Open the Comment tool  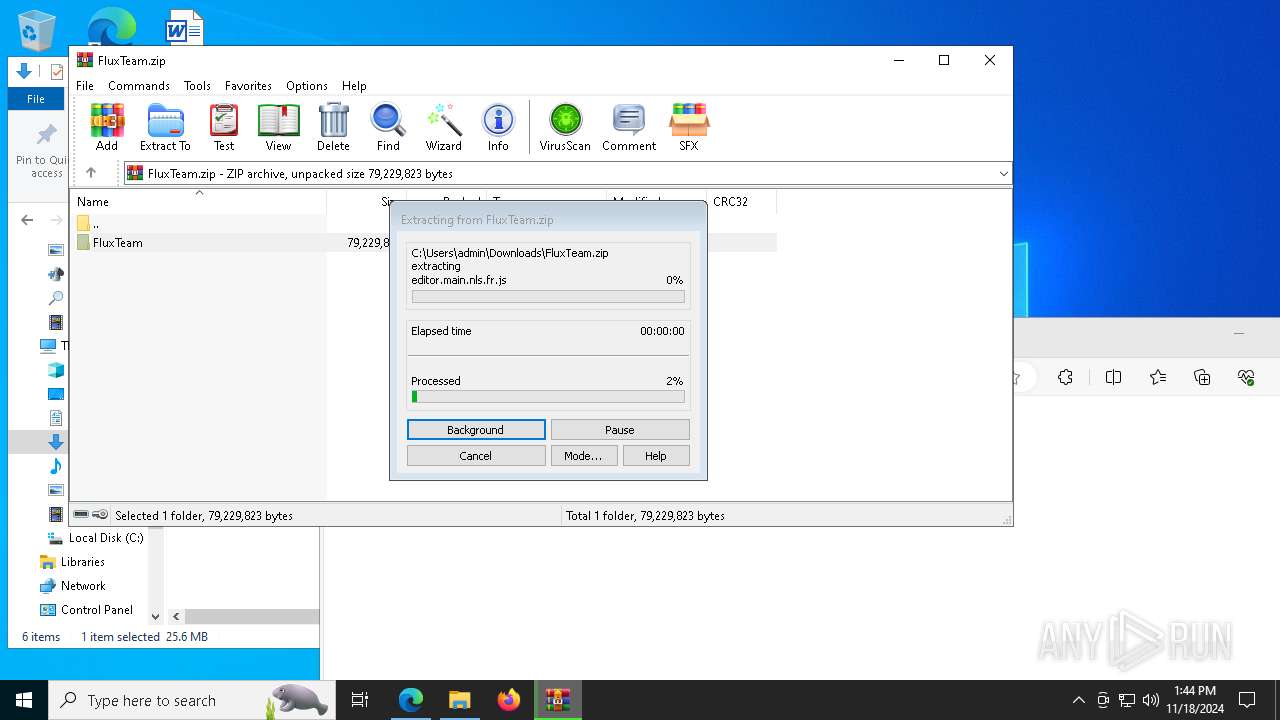tap(629, 127)
